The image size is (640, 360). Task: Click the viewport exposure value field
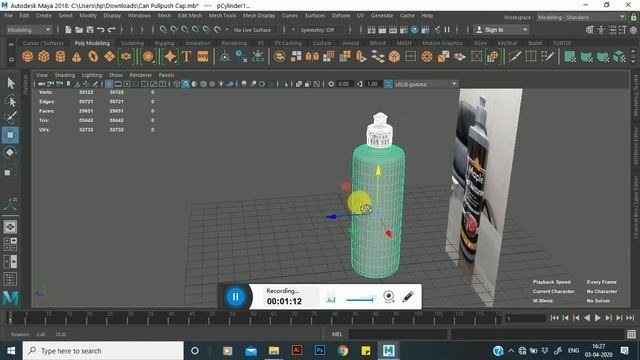(x=344, y=84)
